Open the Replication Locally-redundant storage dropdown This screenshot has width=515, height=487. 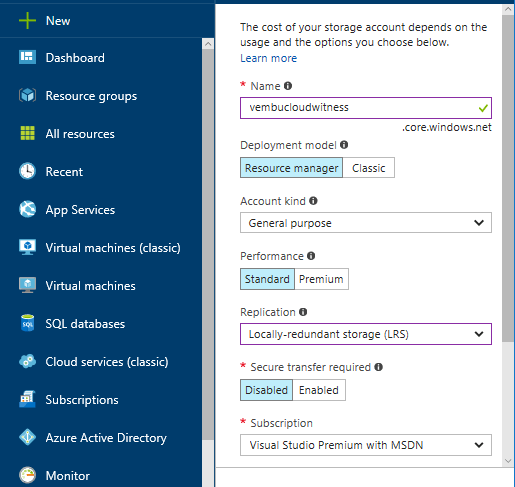click(x=366, y=334)
